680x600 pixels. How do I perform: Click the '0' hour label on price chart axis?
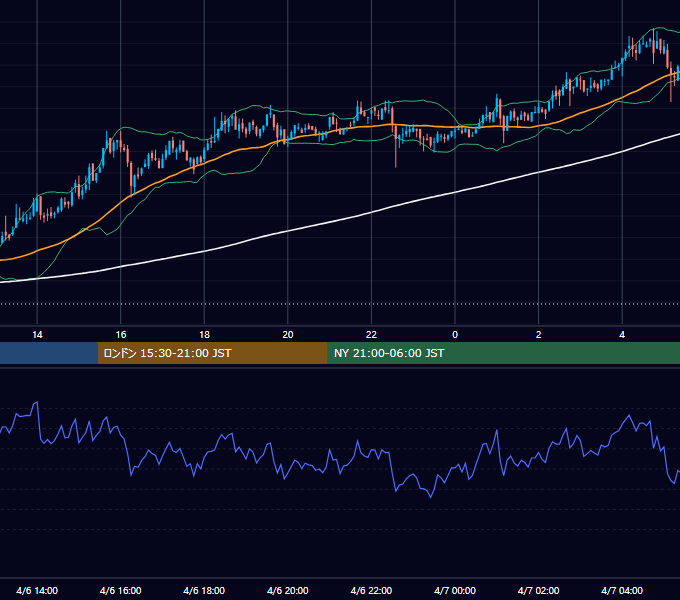tap(455, 335)
